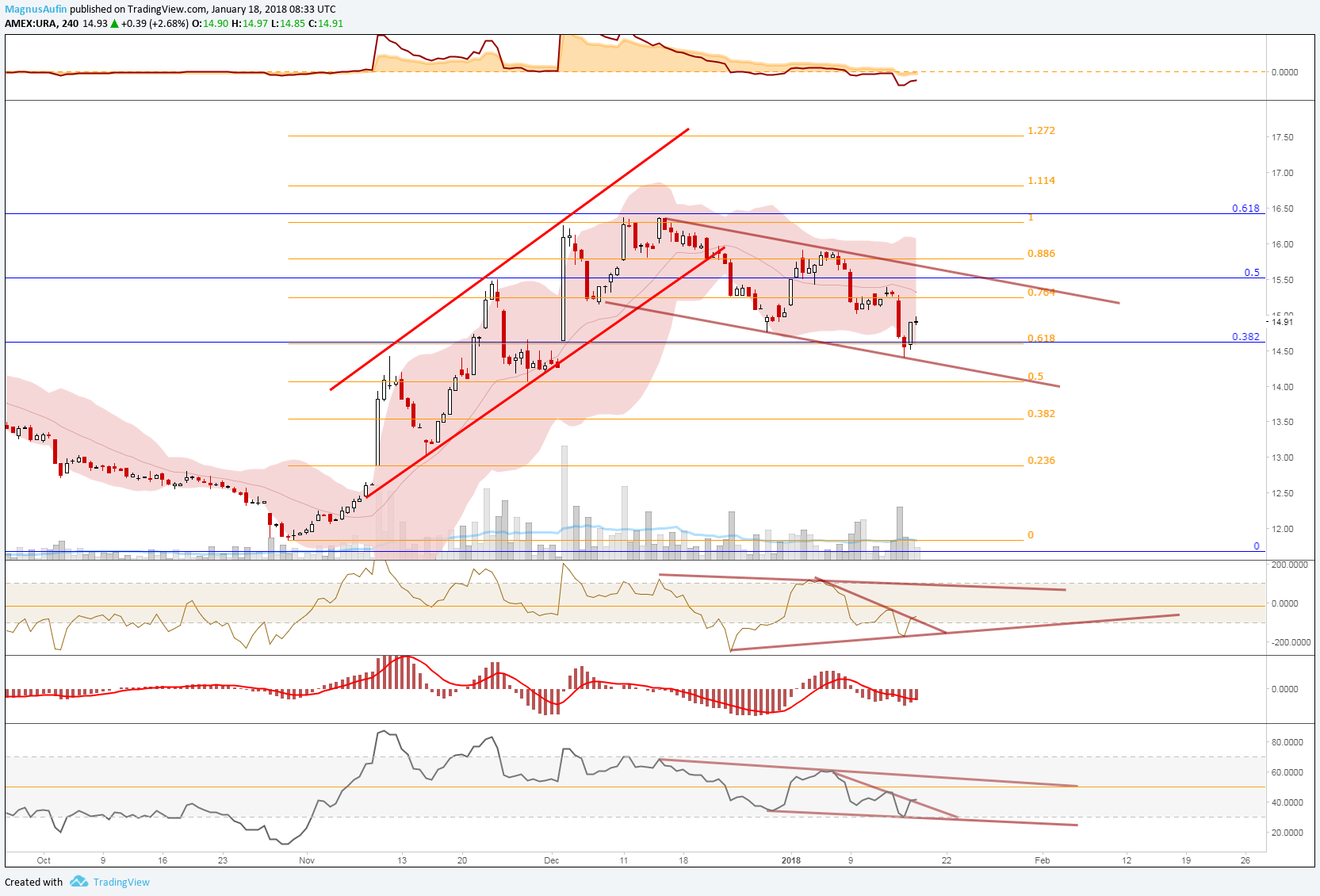Open the MagnusAufin author link
1320x896 pixels.
point(36,10)
